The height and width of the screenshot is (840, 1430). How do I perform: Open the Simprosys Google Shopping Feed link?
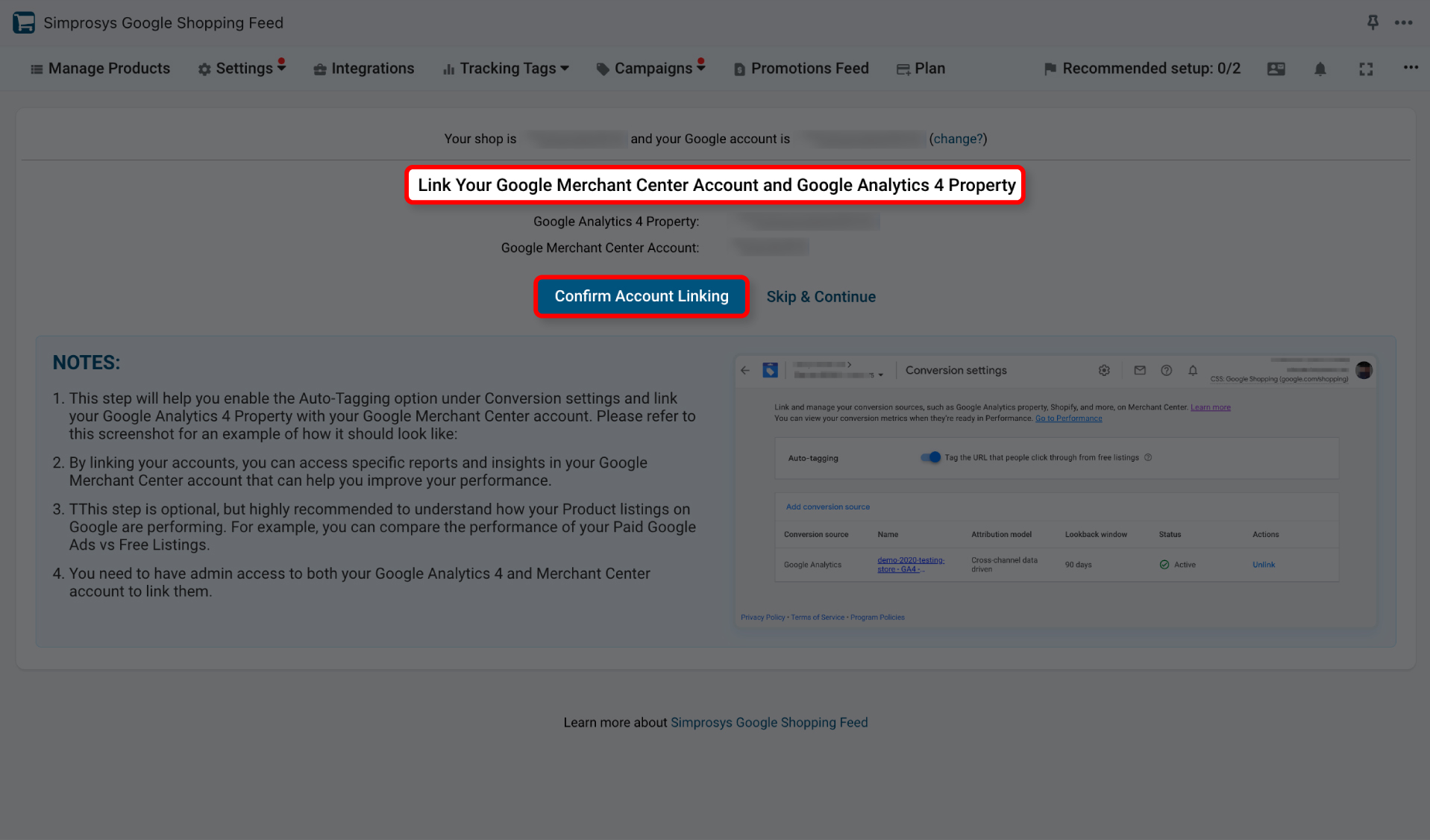769,722
